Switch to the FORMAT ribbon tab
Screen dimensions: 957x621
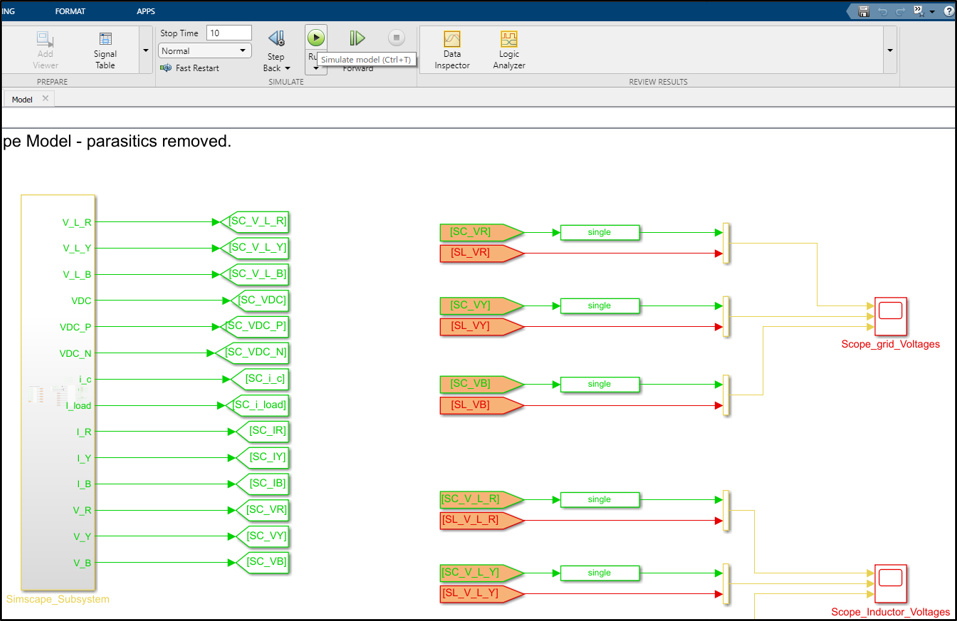click(x=70, y=11)
